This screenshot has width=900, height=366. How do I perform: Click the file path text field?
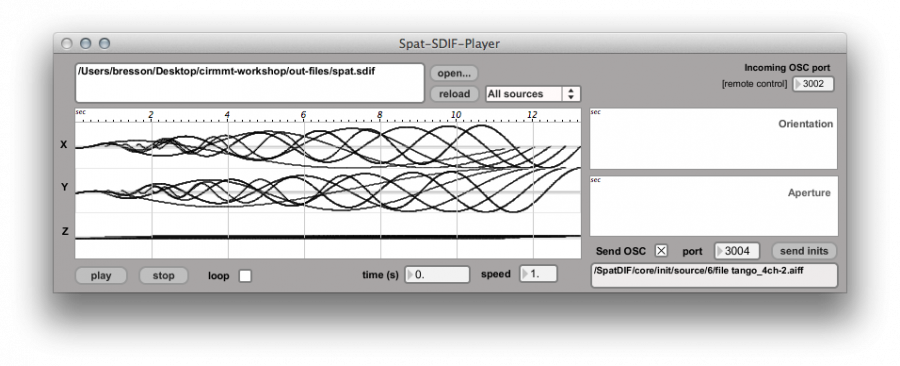coord(250,83)
